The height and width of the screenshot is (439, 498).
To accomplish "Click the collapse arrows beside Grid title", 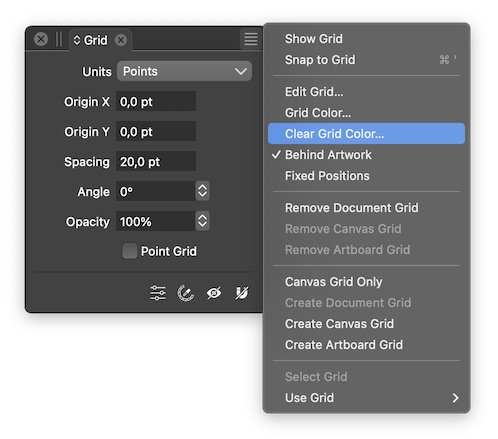I will (77, 40).
